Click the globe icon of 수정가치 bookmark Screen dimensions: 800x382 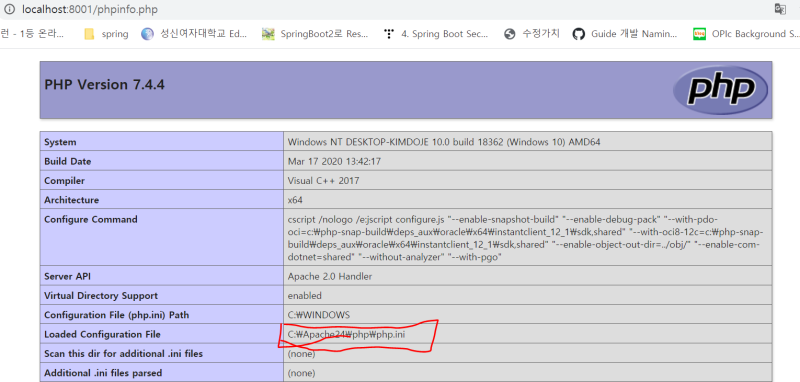pos(509,34)
